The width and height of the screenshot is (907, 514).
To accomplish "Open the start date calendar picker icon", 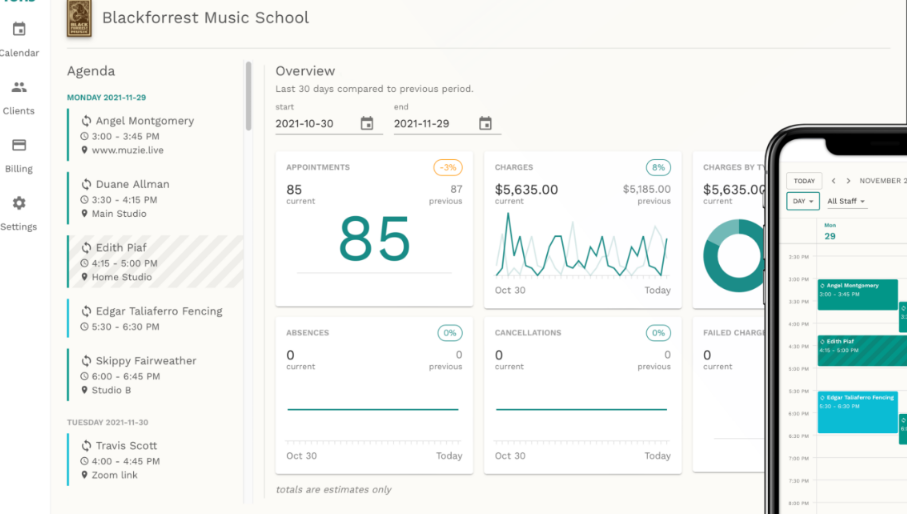I will [x=367, y=123].
